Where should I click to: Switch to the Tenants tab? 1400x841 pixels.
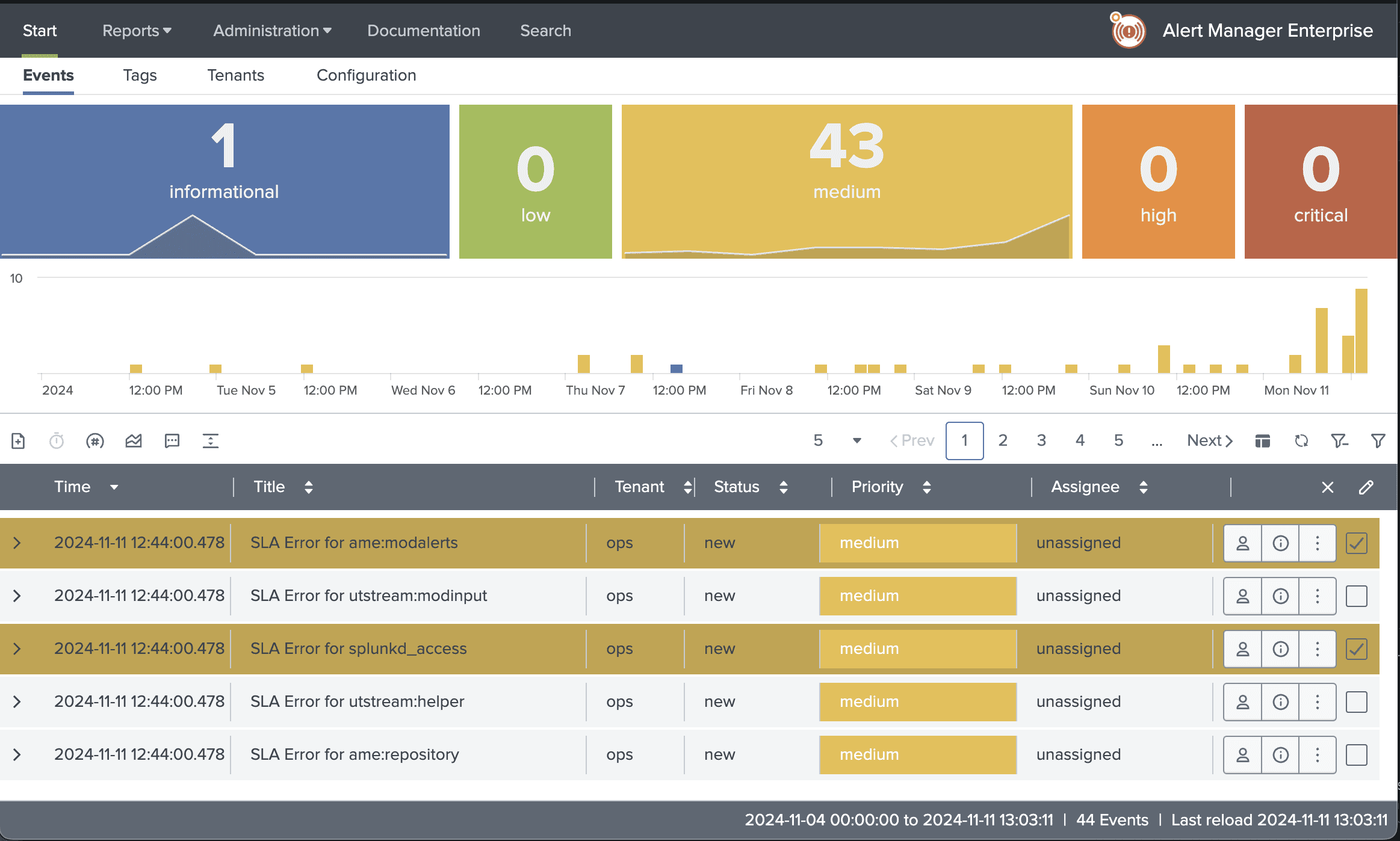(x=235, y=75)
